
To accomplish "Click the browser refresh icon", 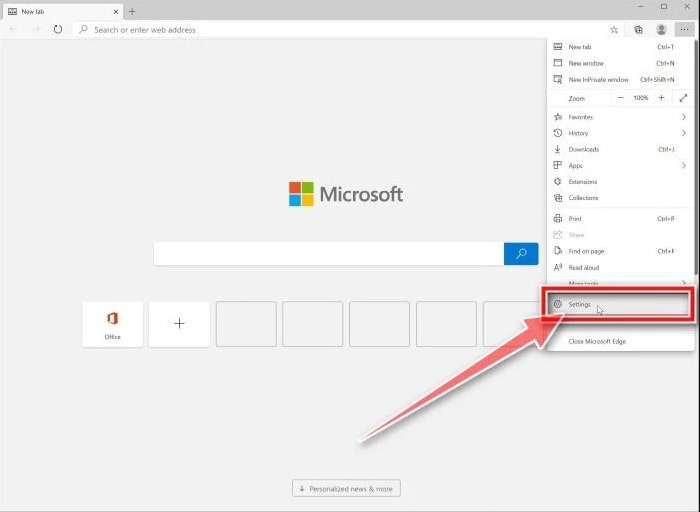I will 58,29.
